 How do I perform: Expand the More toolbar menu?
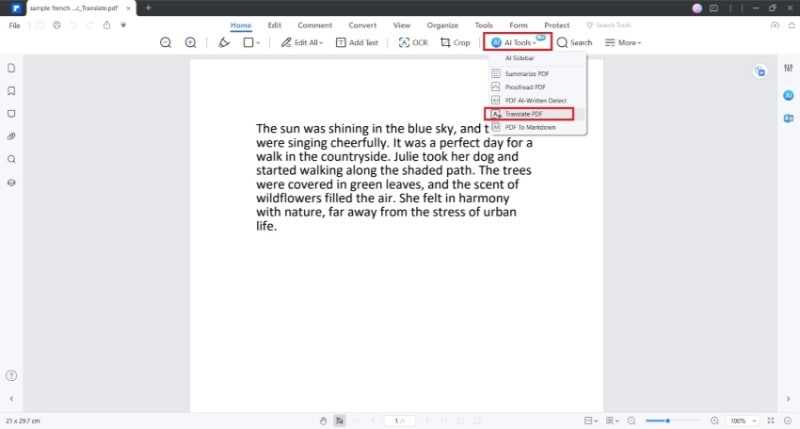point(622,42)
